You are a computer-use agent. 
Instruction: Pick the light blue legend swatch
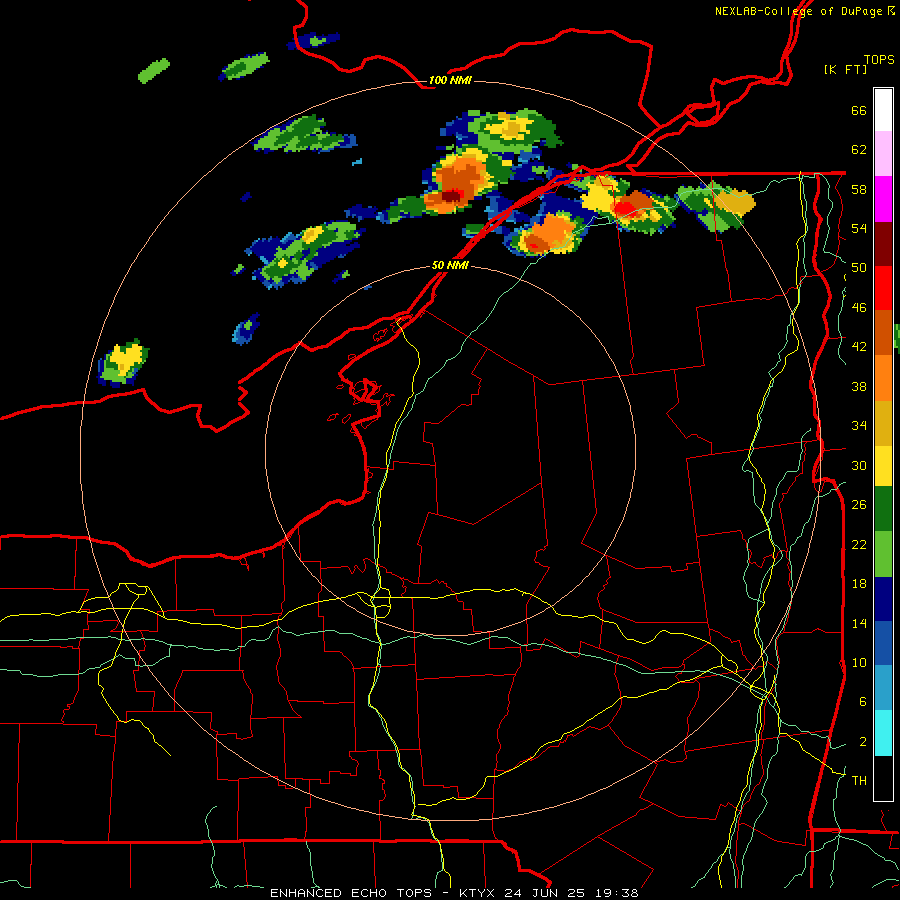[x=883, y=688]
